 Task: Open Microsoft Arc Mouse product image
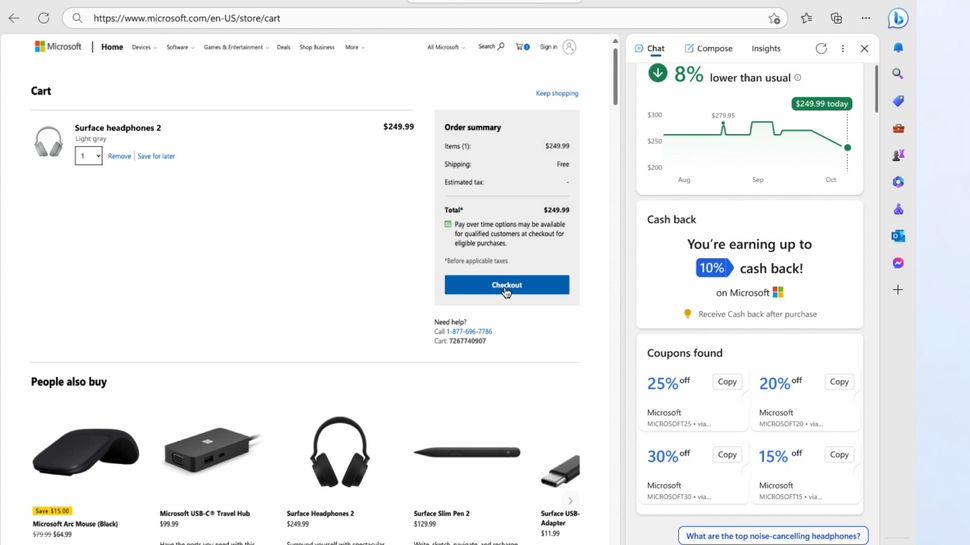[85, 452]
